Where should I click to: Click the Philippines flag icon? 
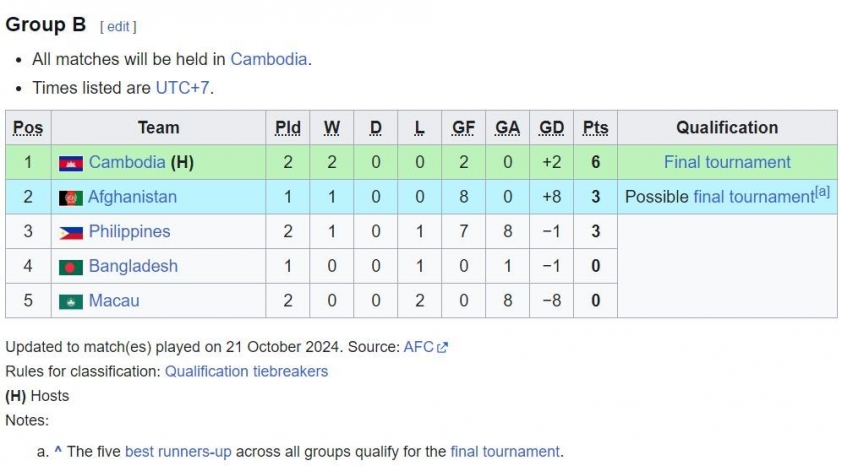pyautogui.click(x=70, y=232)
